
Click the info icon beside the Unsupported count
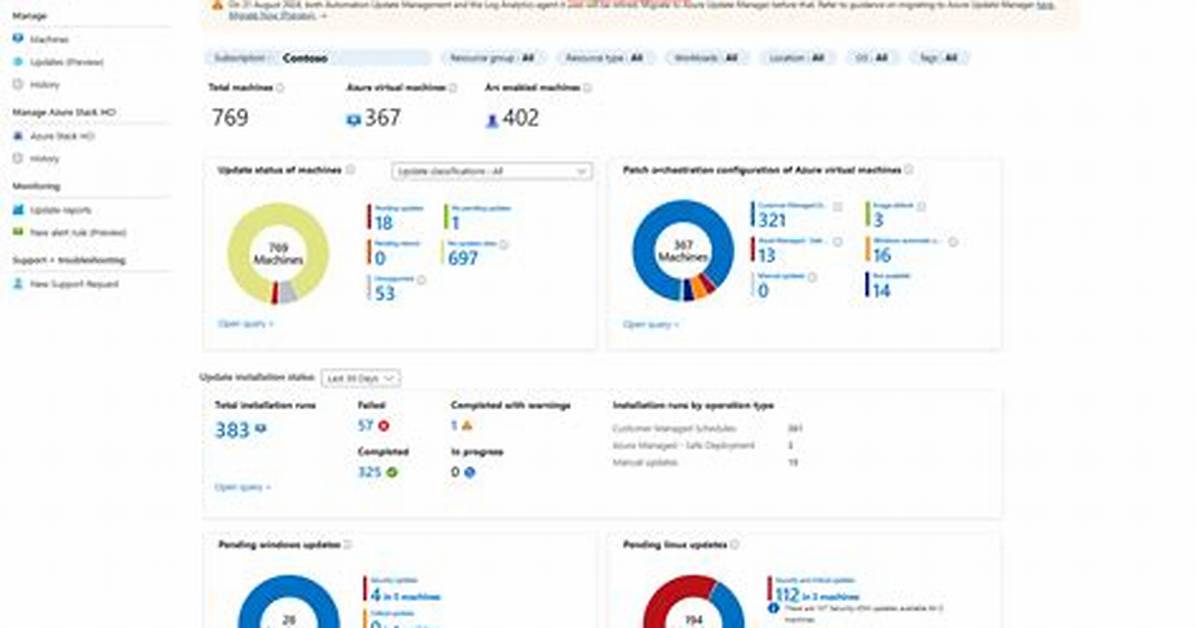(421, 280)
